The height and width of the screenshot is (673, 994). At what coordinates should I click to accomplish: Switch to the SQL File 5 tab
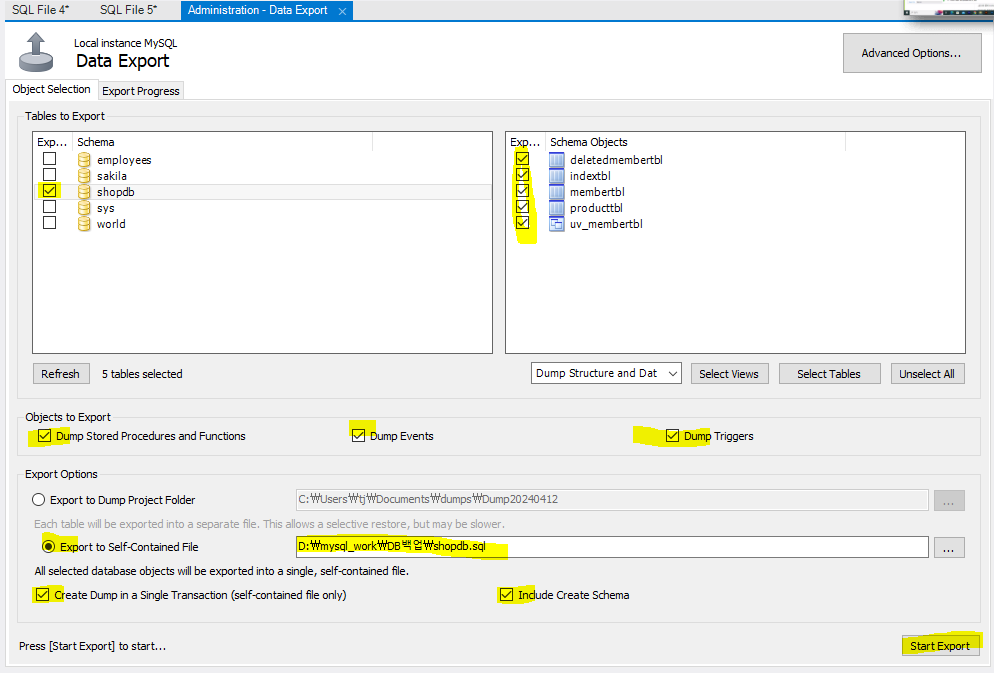pos(128,10)
